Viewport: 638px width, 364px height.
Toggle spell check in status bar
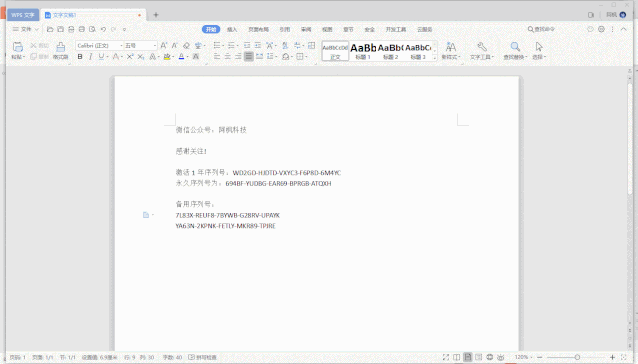(x=202, y=357)
